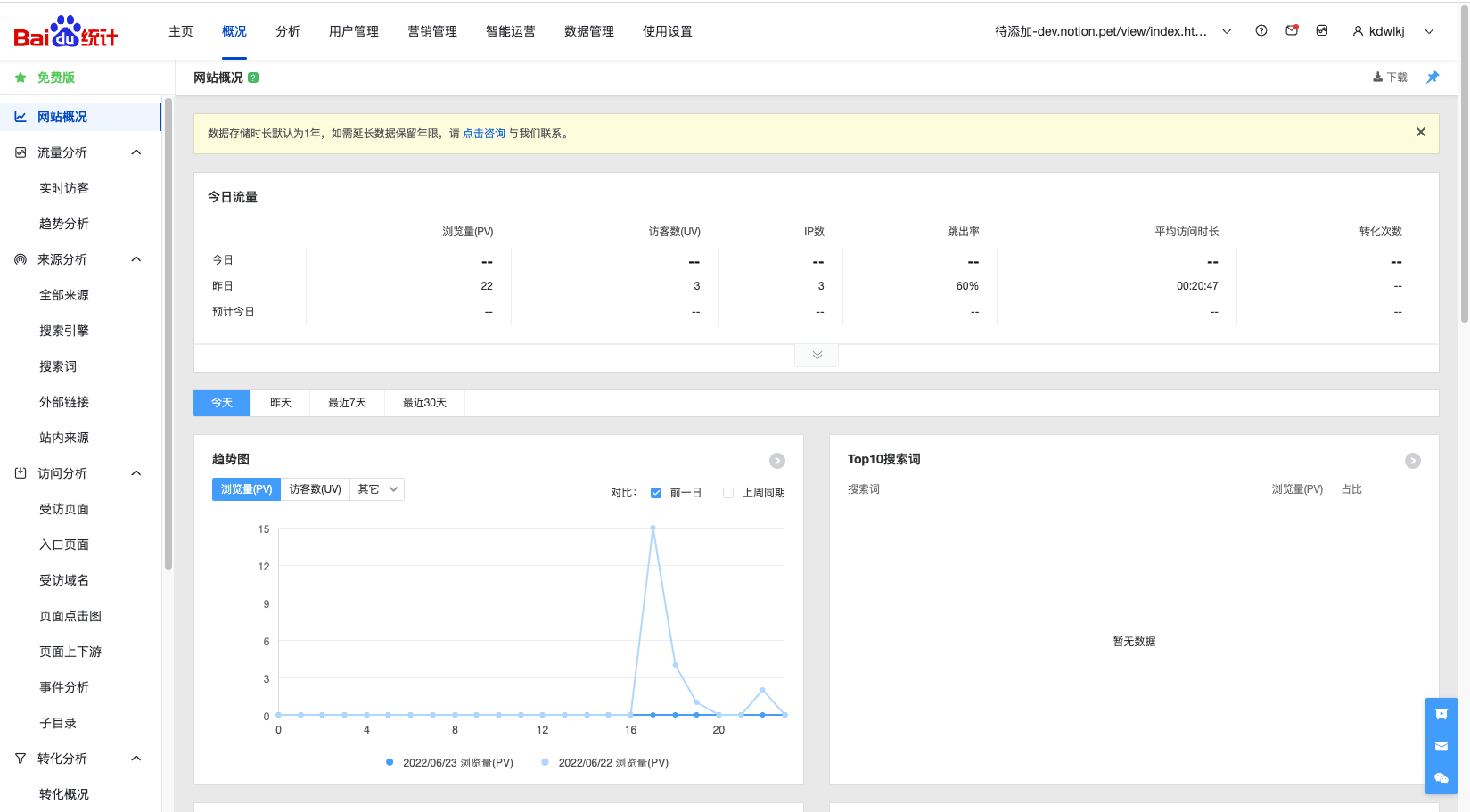Open 事件分析 in sidebar
Screen dimensions: 1470x812
point(64,687)
